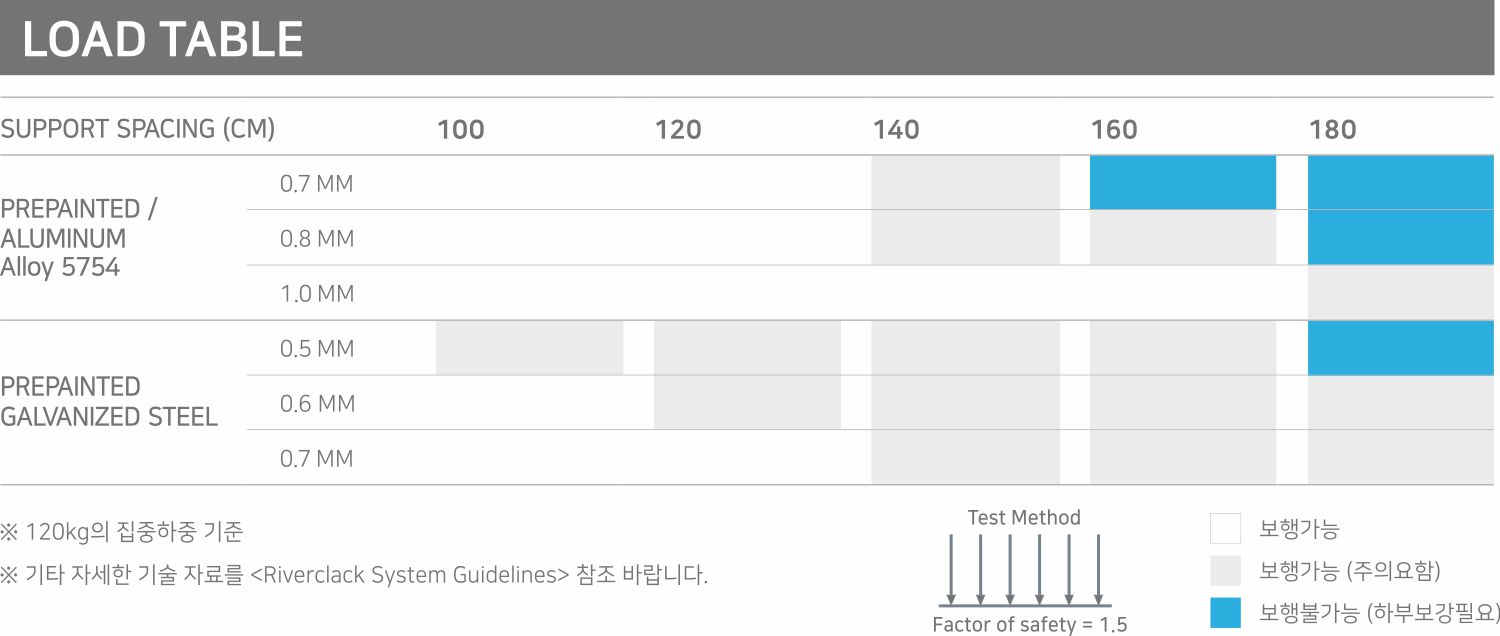Click the 180 column header
The width and height of the screenshot is (1500, 636).
point(1332,129)
